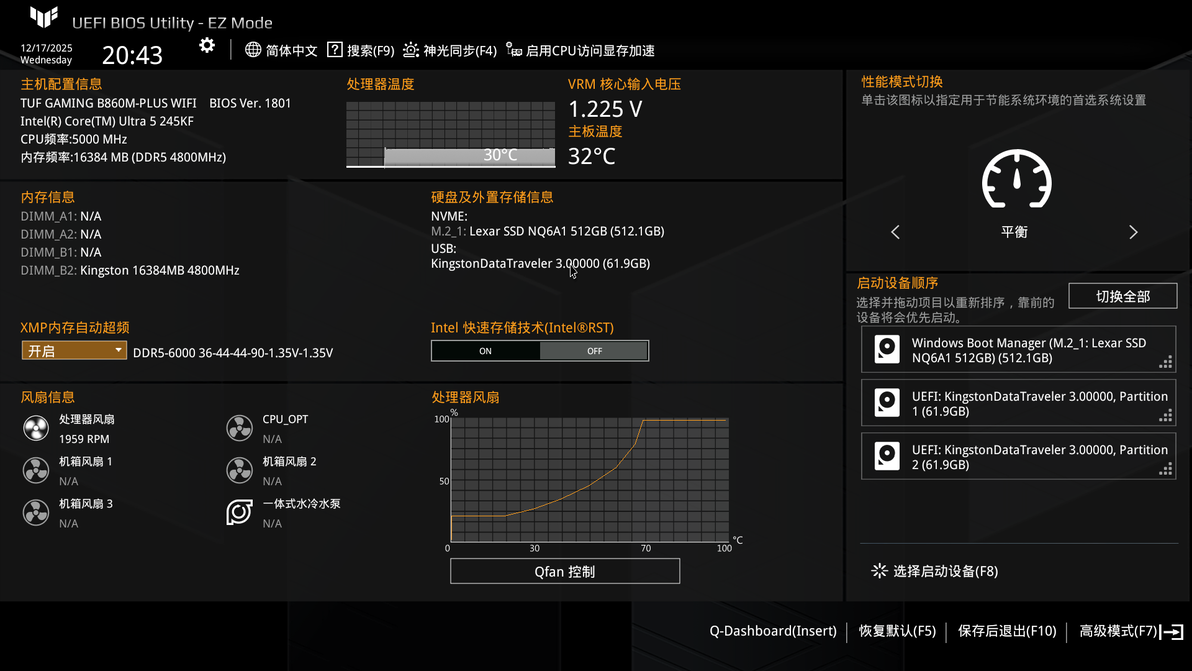Click the 机箱风扇 1 fan icon
Screen dimensions: 1192x671
click(36, 471)
